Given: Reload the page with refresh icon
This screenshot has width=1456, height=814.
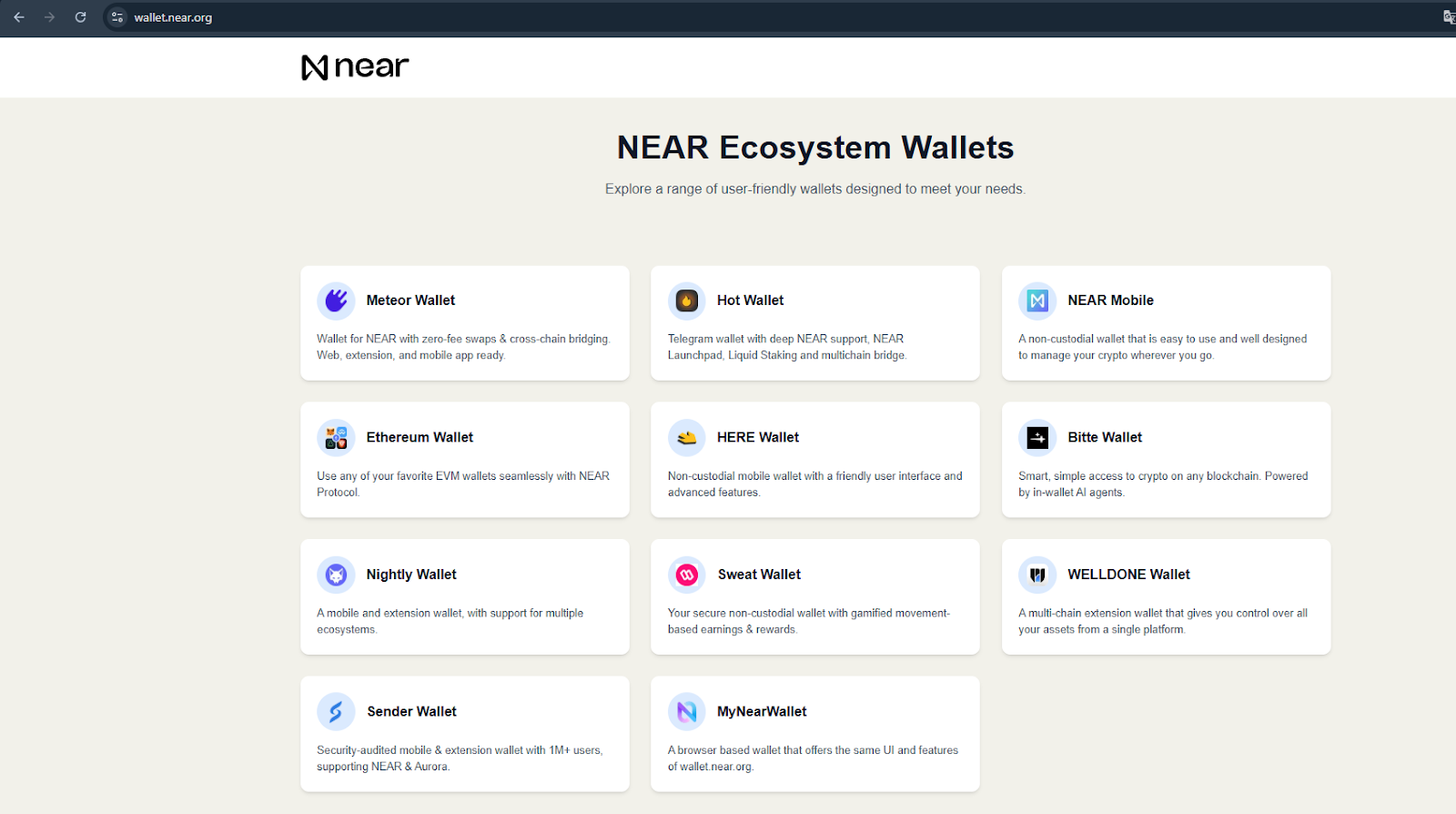Looking at the screenshot, I should click(x=80, y=17).
